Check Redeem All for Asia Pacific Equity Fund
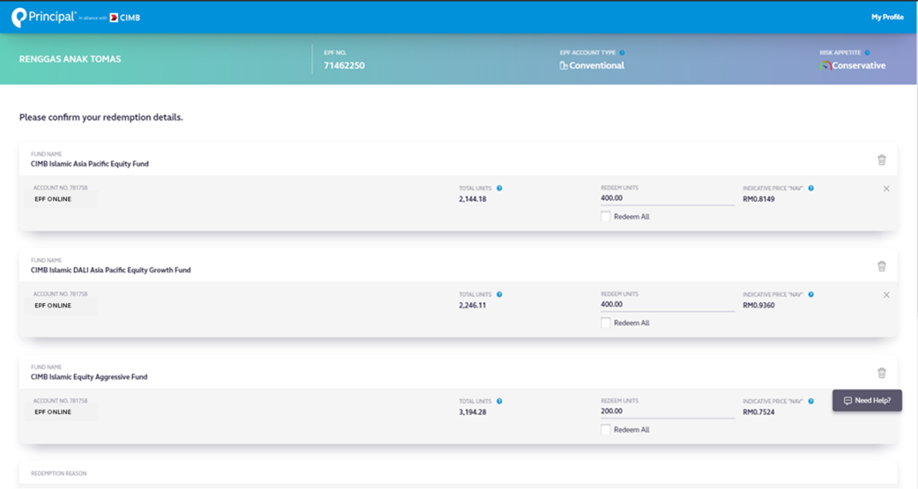This screenshot has width=918, height=489. tap(606, 217)
